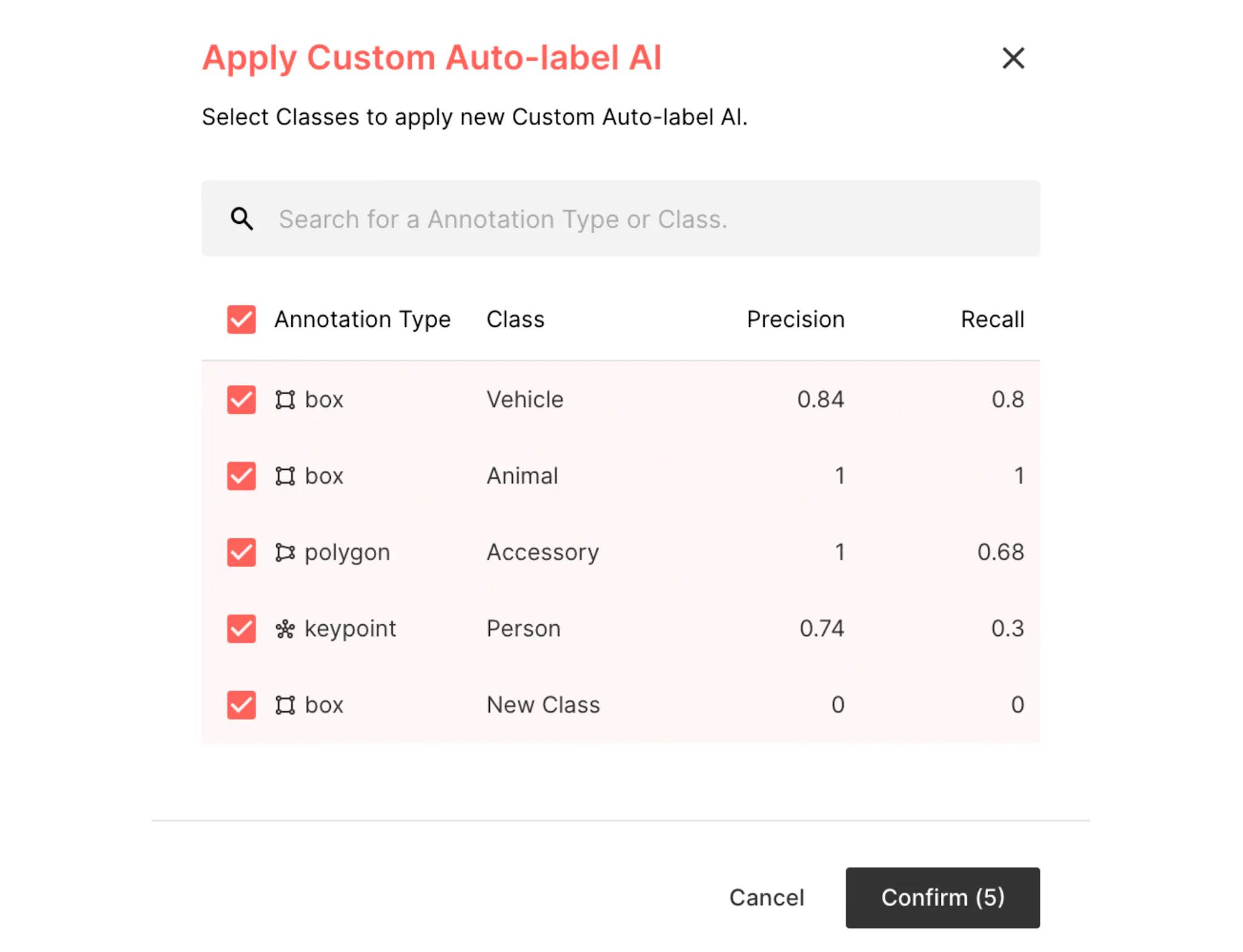
Task: Click the Precision column header
Action: 795,319
